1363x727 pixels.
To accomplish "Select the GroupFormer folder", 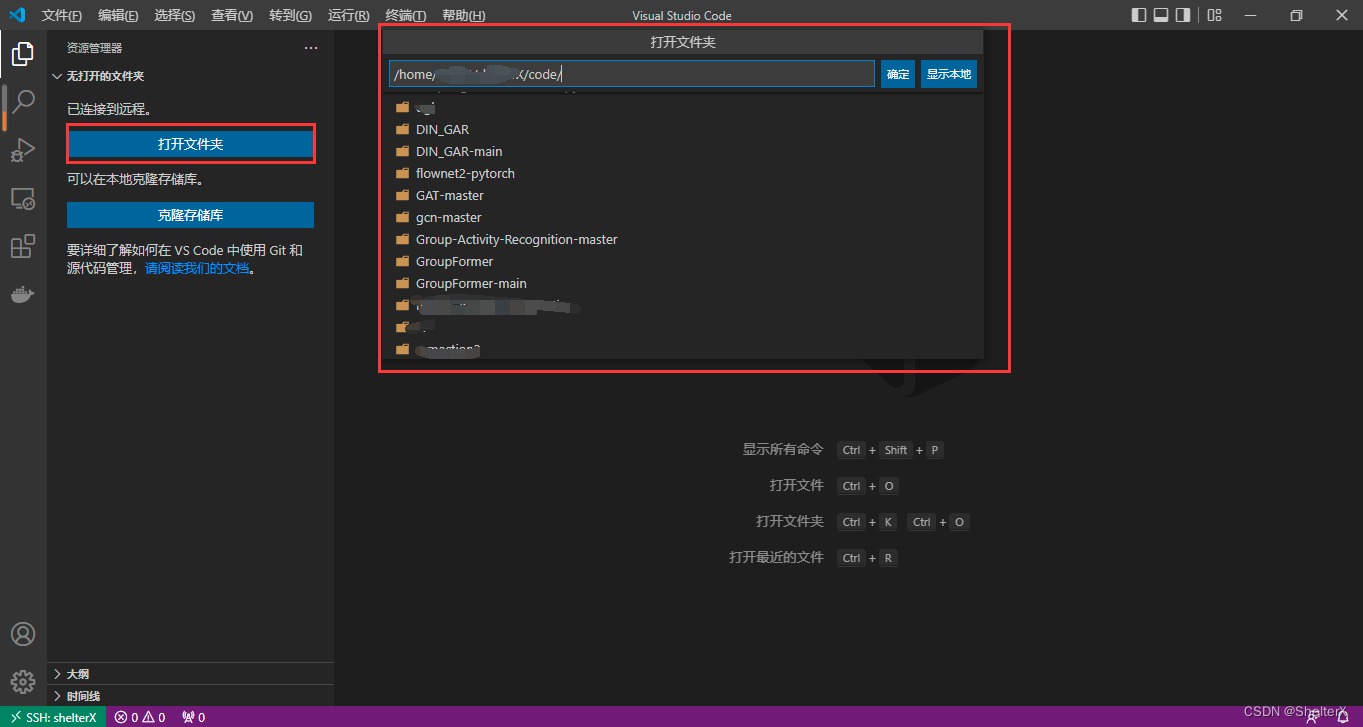I will [682, 261].
